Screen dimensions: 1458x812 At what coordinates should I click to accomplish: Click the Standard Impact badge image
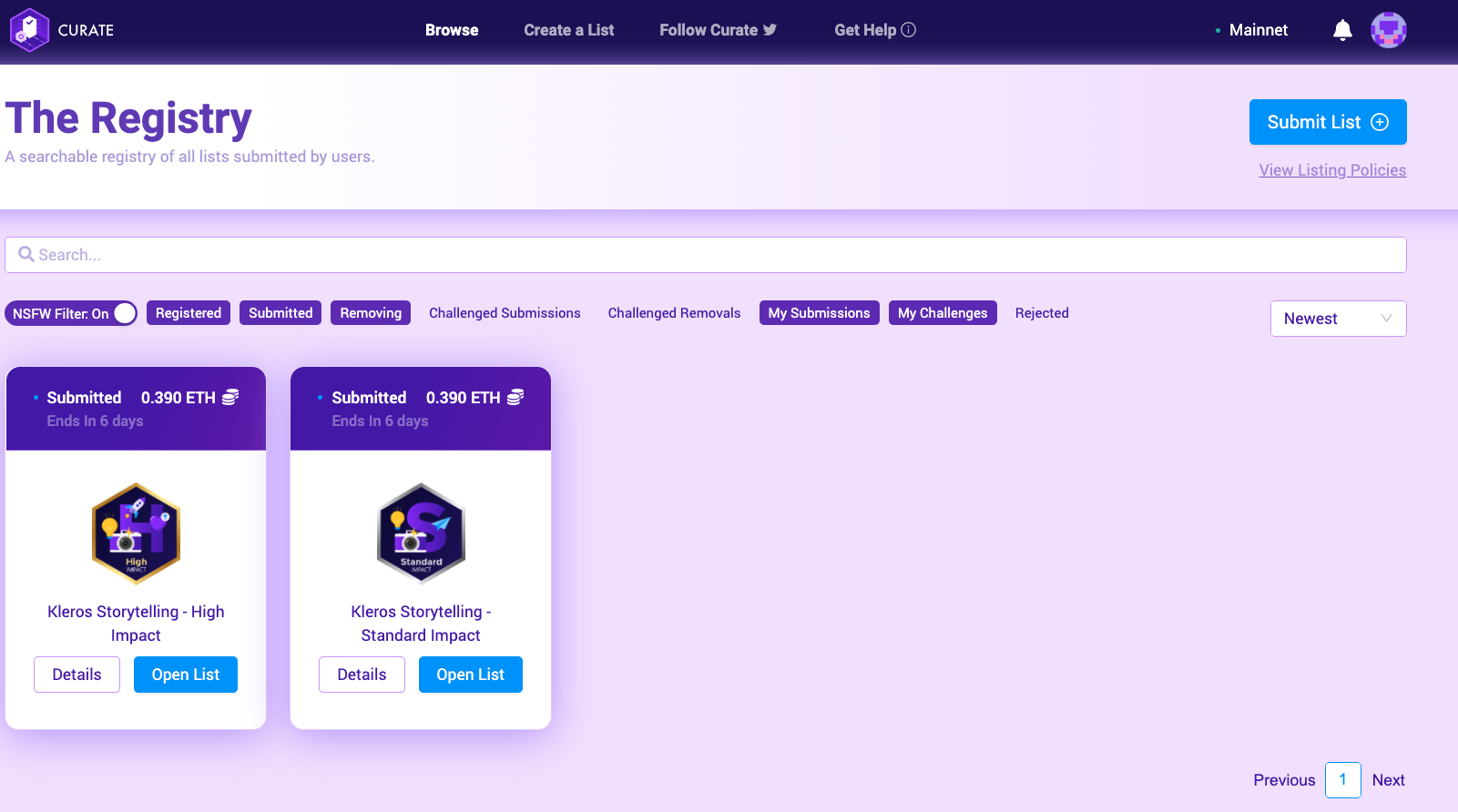coord(421,533)
